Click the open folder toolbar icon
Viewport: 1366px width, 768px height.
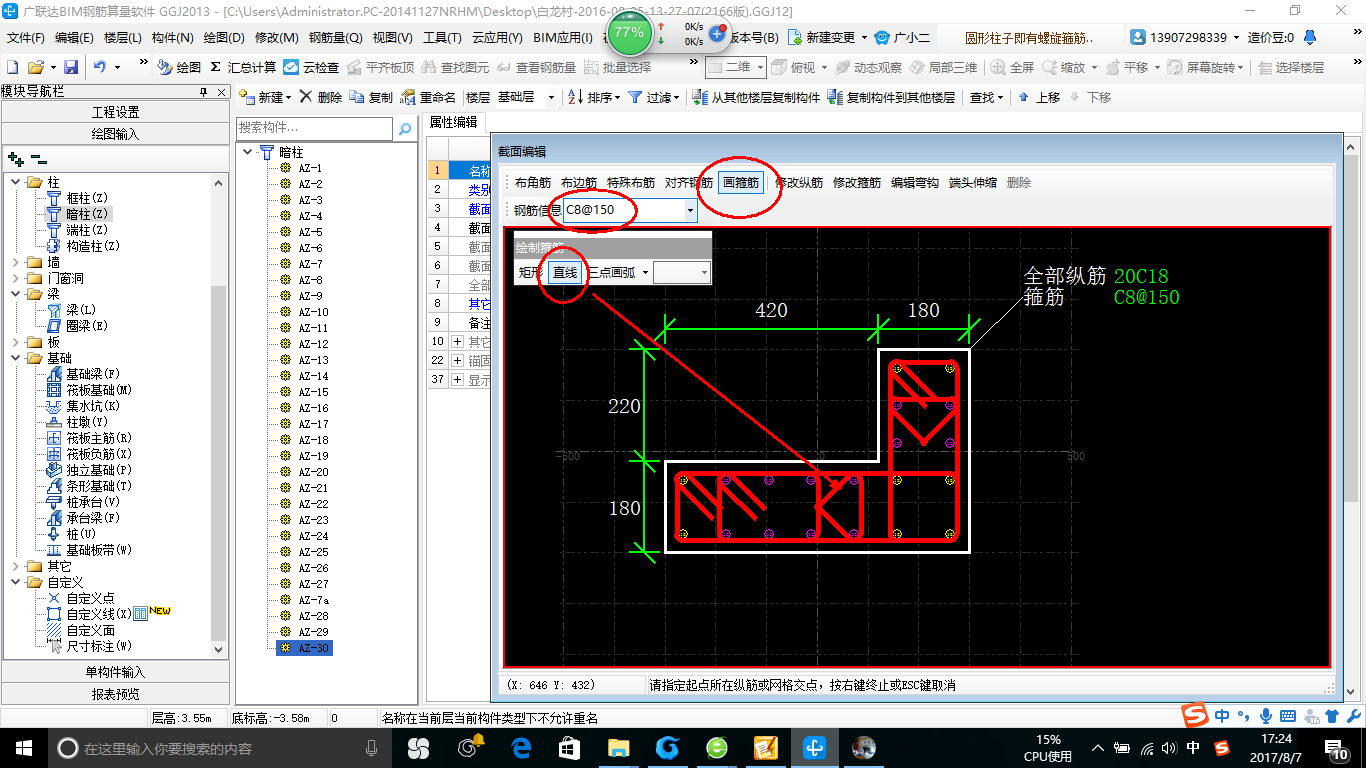(x=36, y=67)
